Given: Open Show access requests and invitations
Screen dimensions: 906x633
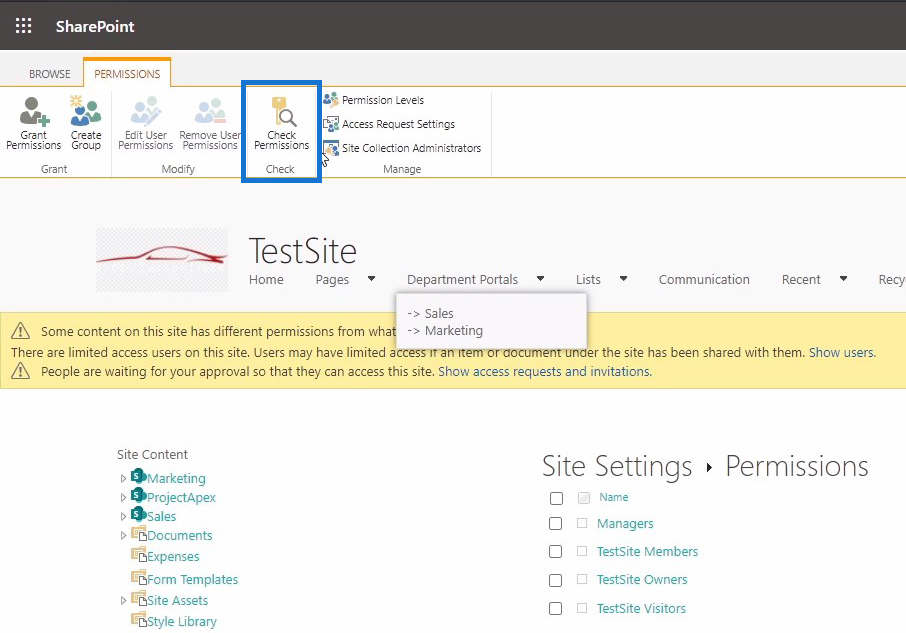Looking at the screenshot, I should click(x=545, y=371).
